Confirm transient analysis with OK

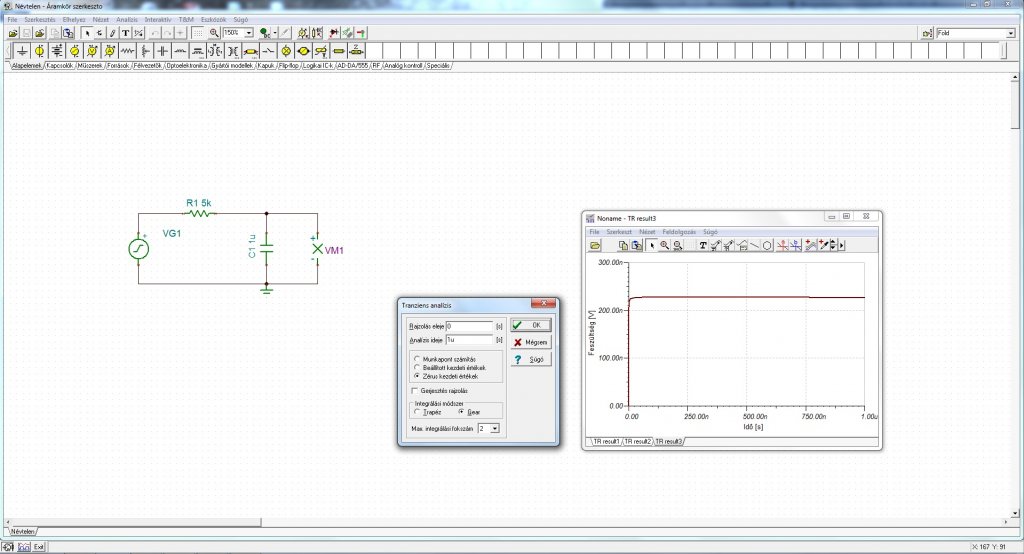[530, 325]
